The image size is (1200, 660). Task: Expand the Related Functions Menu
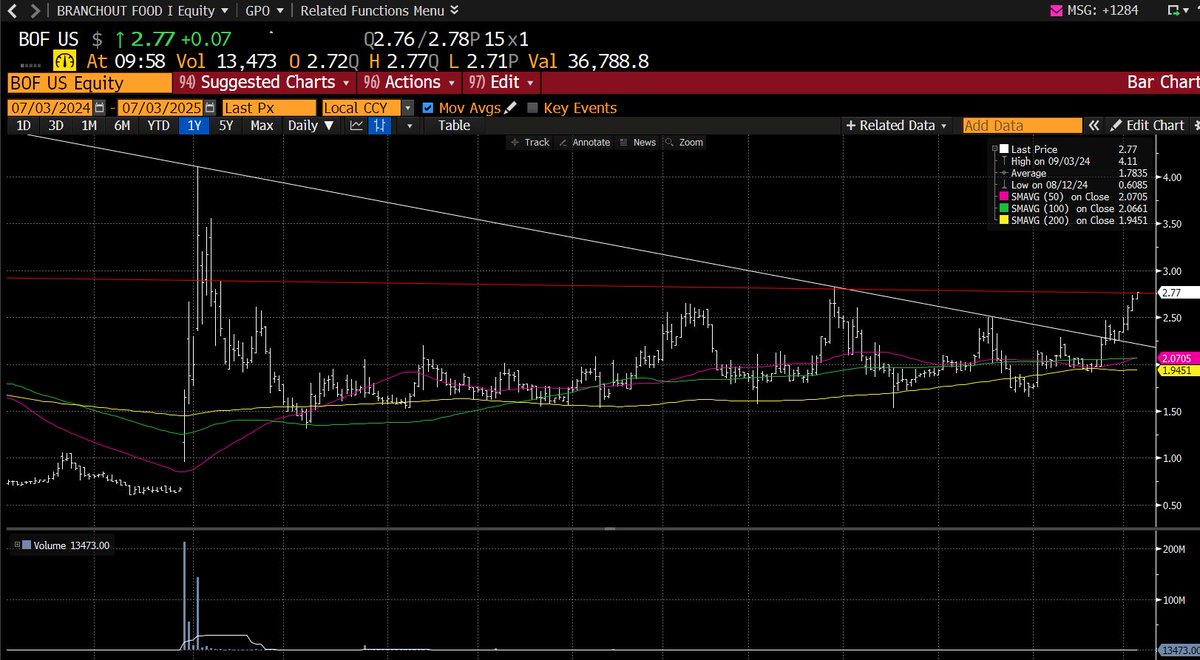click(x=379, y=11)
